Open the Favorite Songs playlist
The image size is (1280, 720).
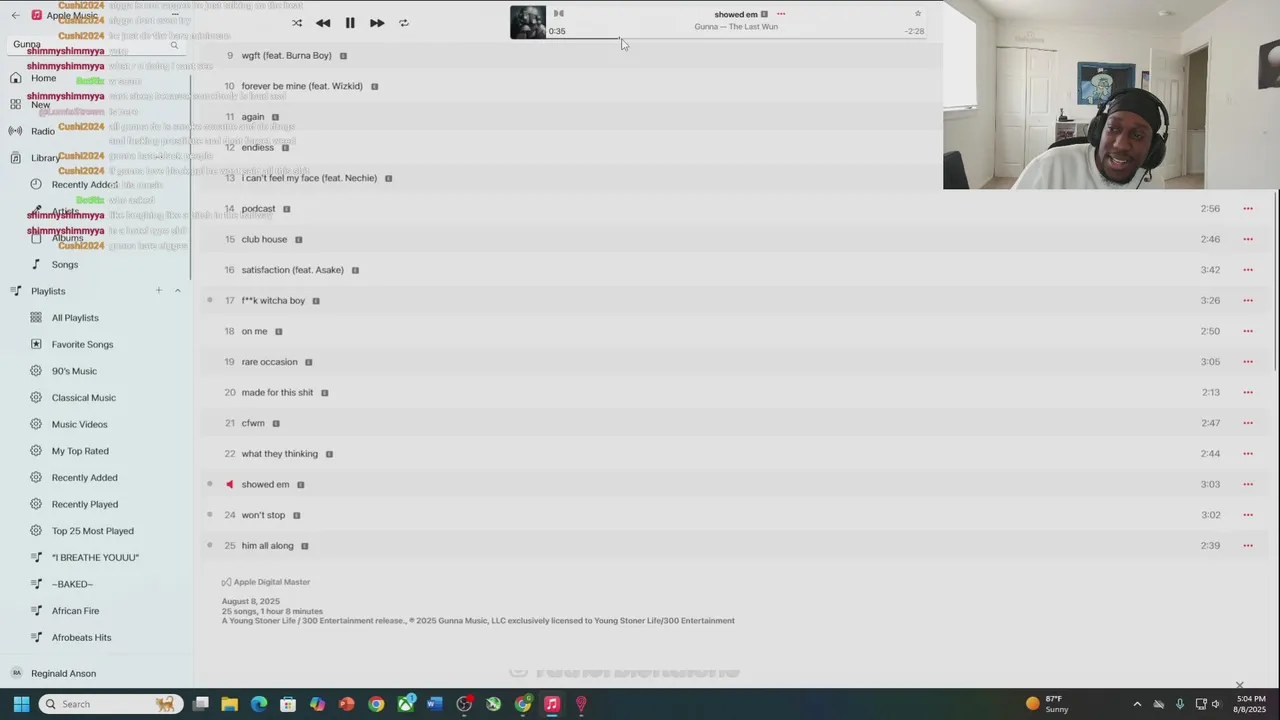(x=82, y=345)
